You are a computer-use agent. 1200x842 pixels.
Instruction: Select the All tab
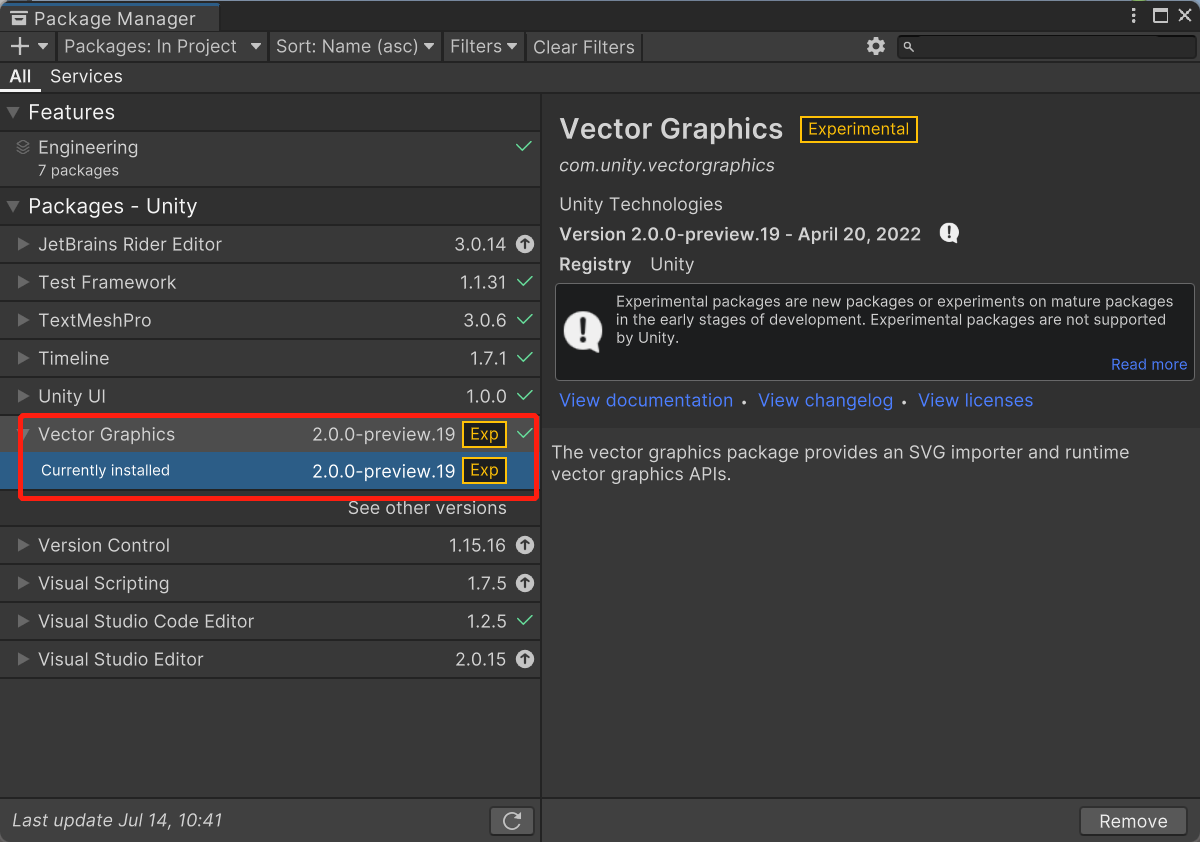coord(20,76)
